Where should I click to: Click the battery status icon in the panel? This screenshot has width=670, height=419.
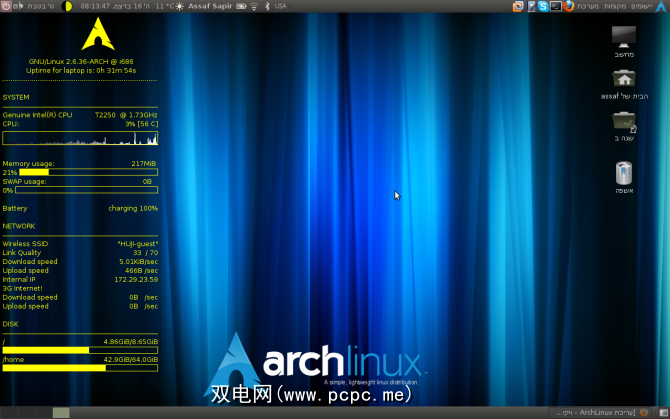[241, 6]
